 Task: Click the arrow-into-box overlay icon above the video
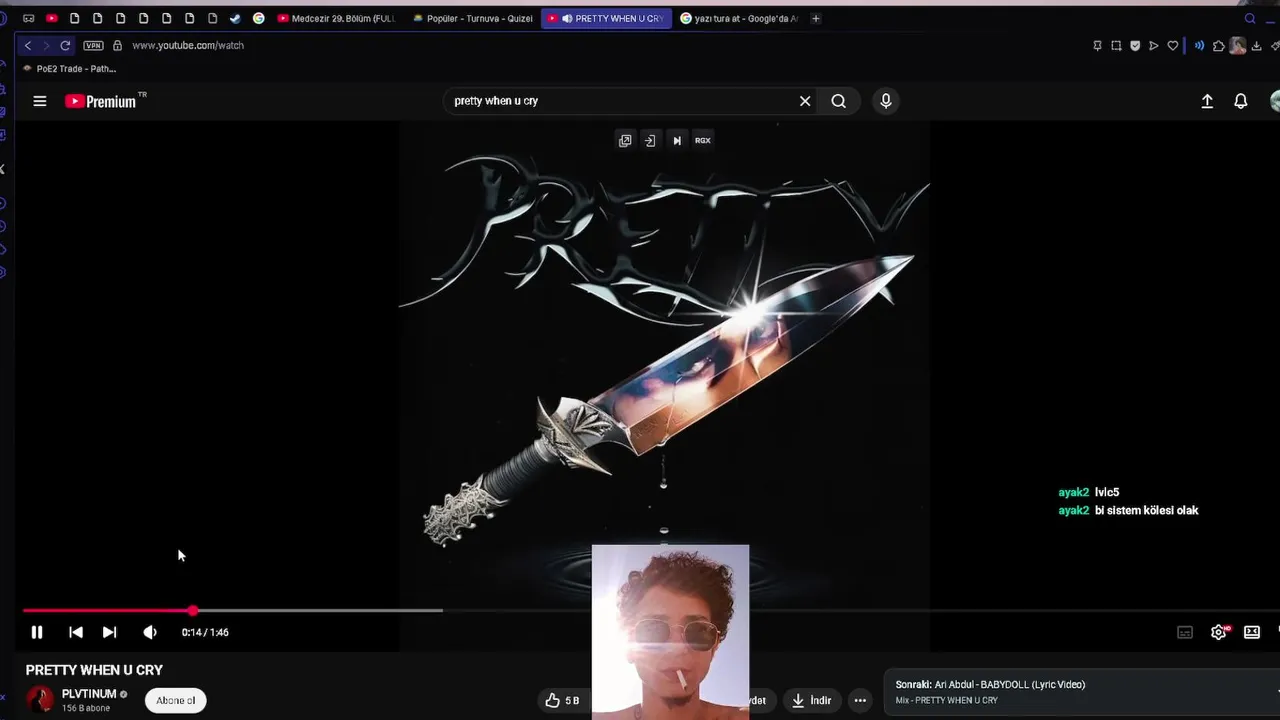[650, 141]
